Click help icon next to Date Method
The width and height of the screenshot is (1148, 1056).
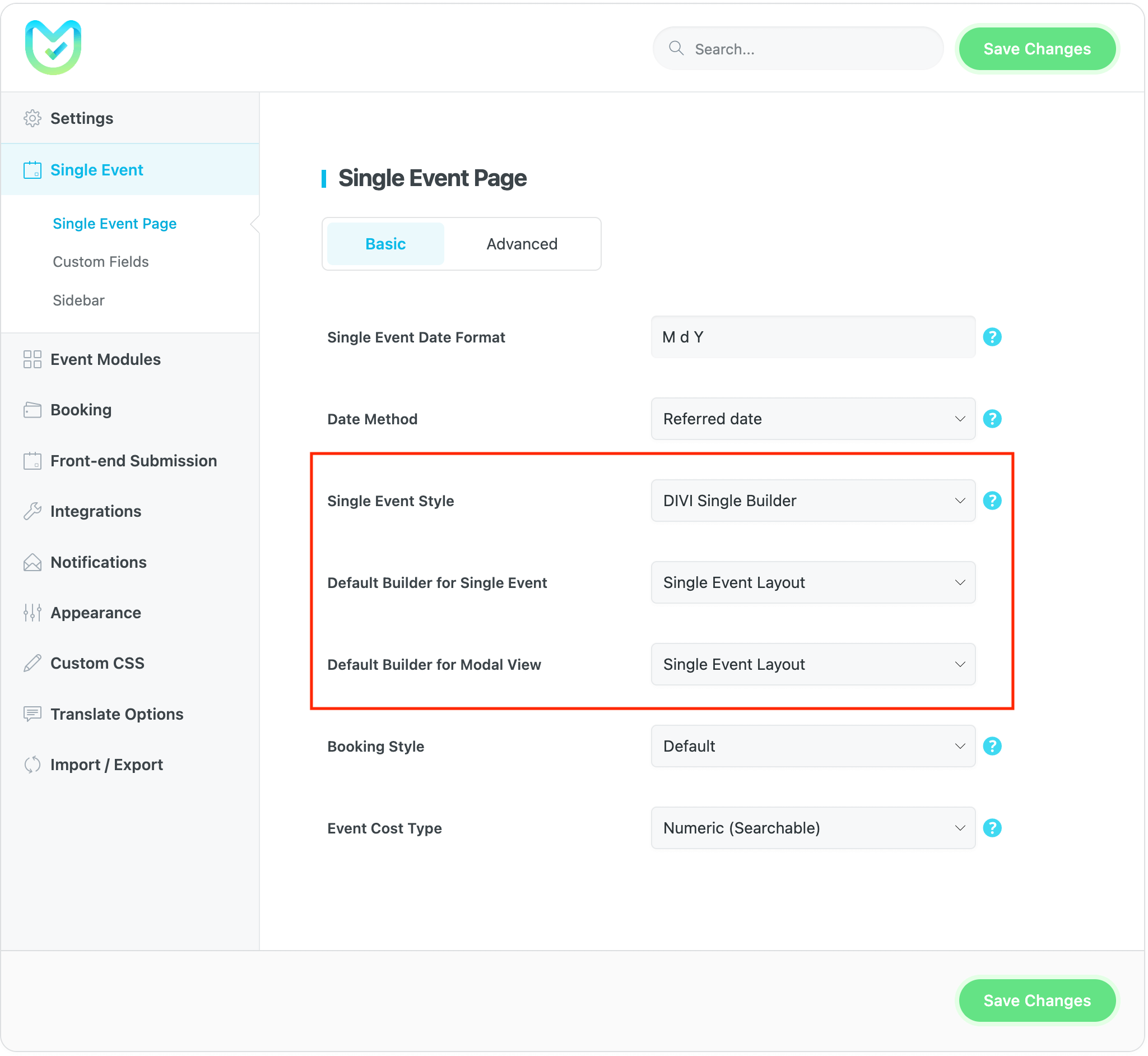[x=992, y=419]
